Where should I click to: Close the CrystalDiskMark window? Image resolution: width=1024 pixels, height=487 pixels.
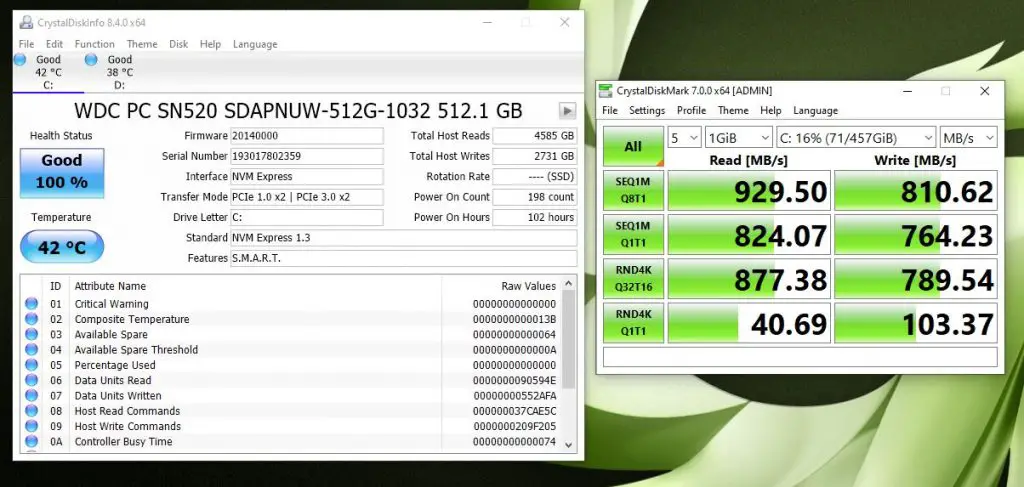(985, 91)
